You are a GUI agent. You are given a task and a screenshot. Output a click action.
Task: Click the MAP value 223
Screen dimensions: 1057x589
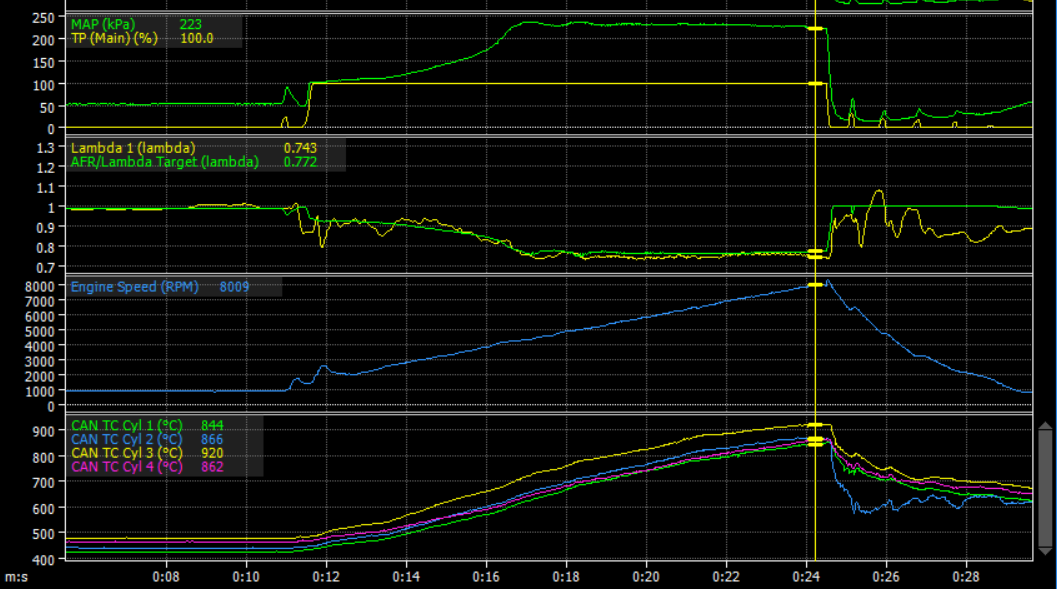[x=191, y=24]
